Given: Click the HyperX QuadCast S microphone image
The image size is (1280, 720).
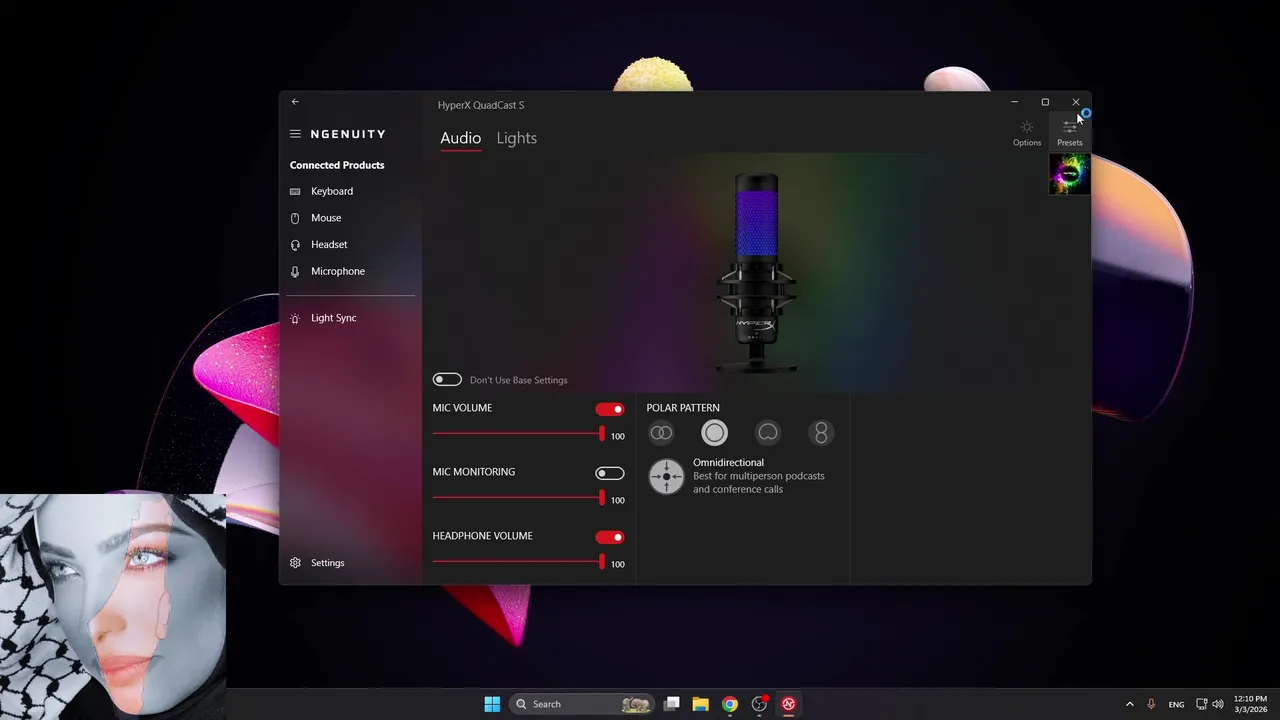Looking at the screenshot, I should pyautogui.click(x=757, y=272).
